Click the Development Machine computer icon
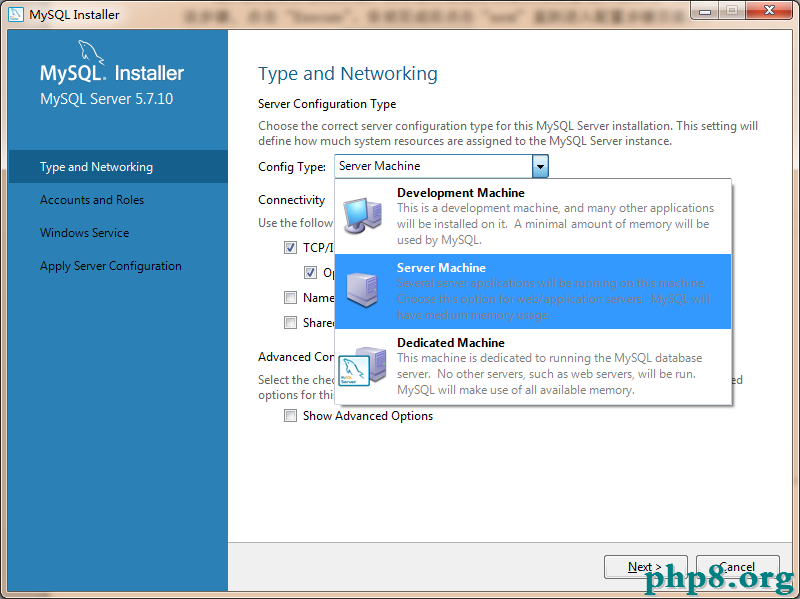The width and height of the screenshot is (800, 599). pyautogui.click(x=362, y=216)
